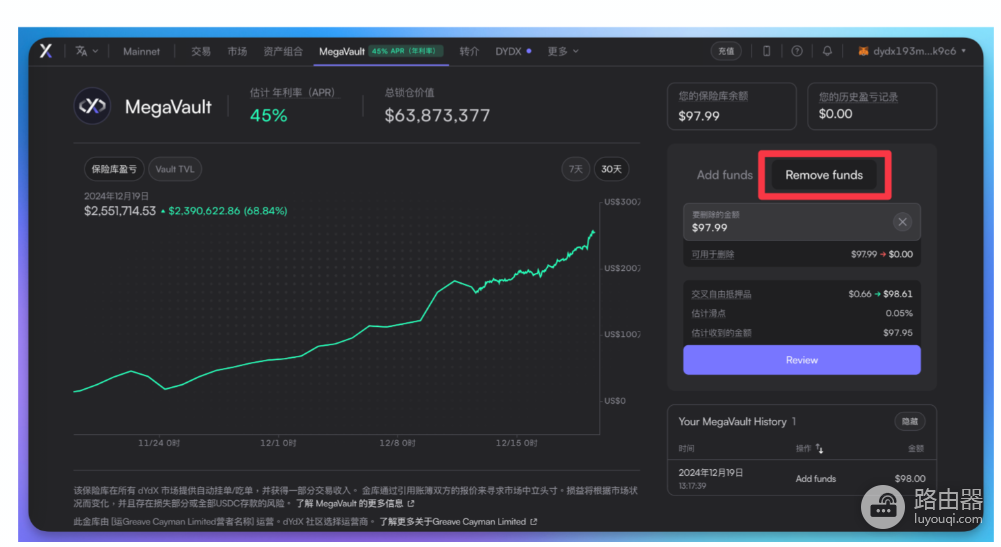Click the Review button
This screenshot has height=547, width=1001.
[802, 360]
